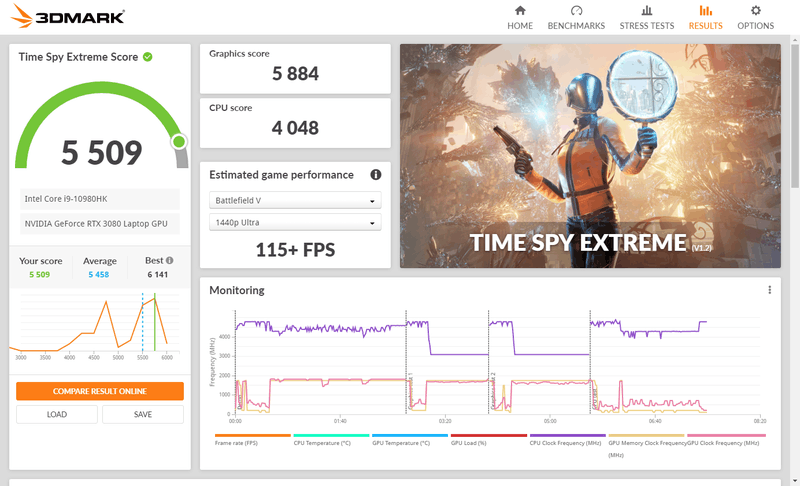Viewport: 800px width, 486px height.
Task: Click the green validated checkmark beside the score title
Action: pos(147,57)
